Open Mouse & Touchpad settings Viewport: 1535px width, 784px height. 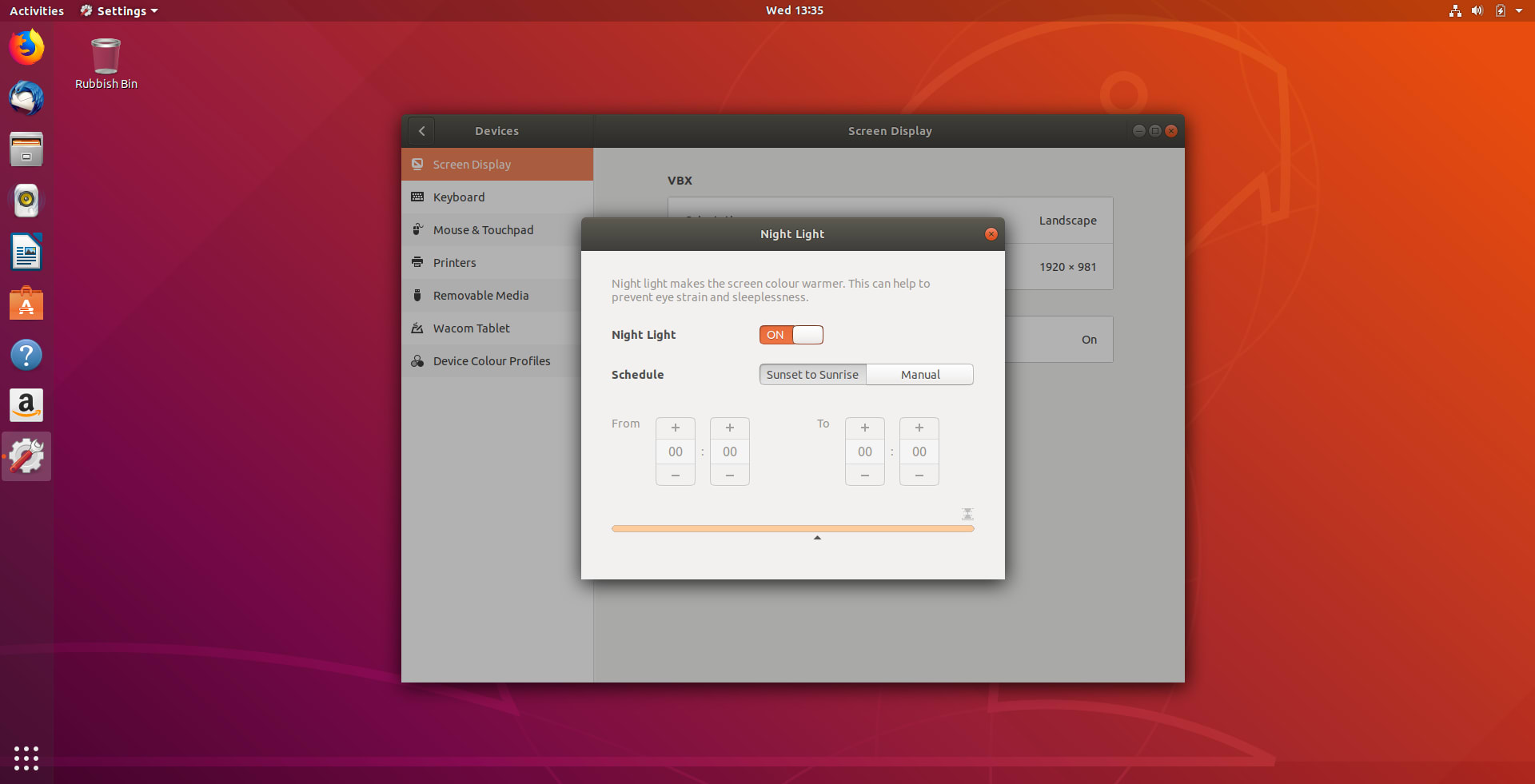click(497, 230)
